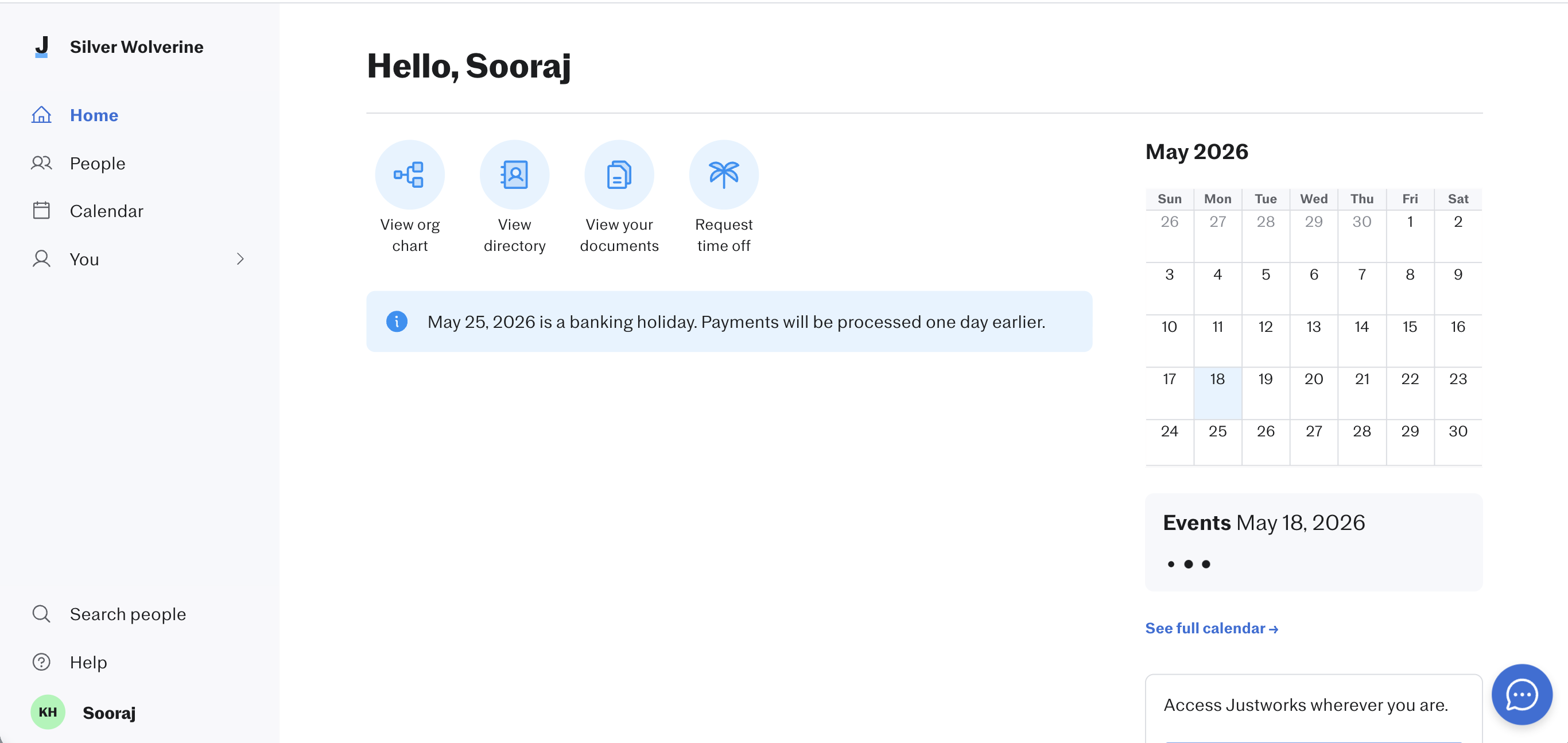
Task: Select May 30 on the calendar
Action: pos(1458,443)
